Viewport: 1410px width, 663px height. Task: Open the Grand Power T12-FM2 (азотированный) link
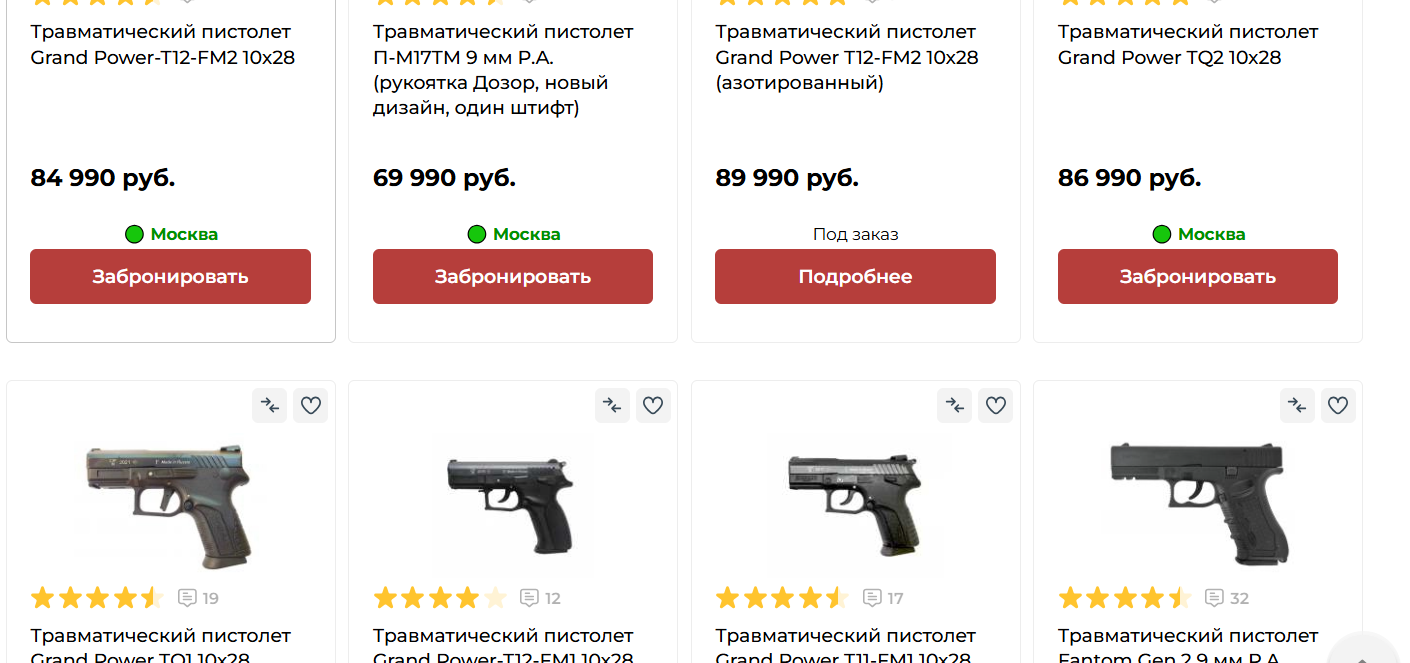(x=846, y=57)
